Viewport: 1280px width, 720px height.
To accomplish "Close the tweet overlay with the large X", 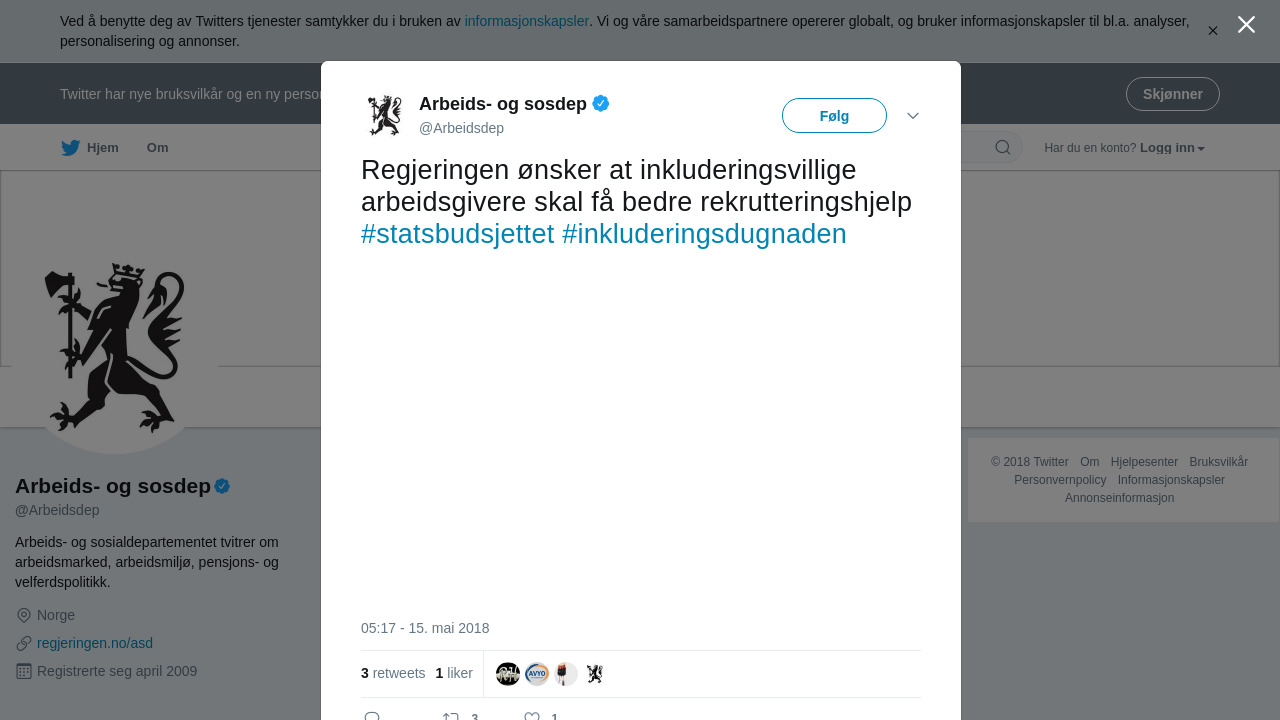I will (x=1246, y=25).
